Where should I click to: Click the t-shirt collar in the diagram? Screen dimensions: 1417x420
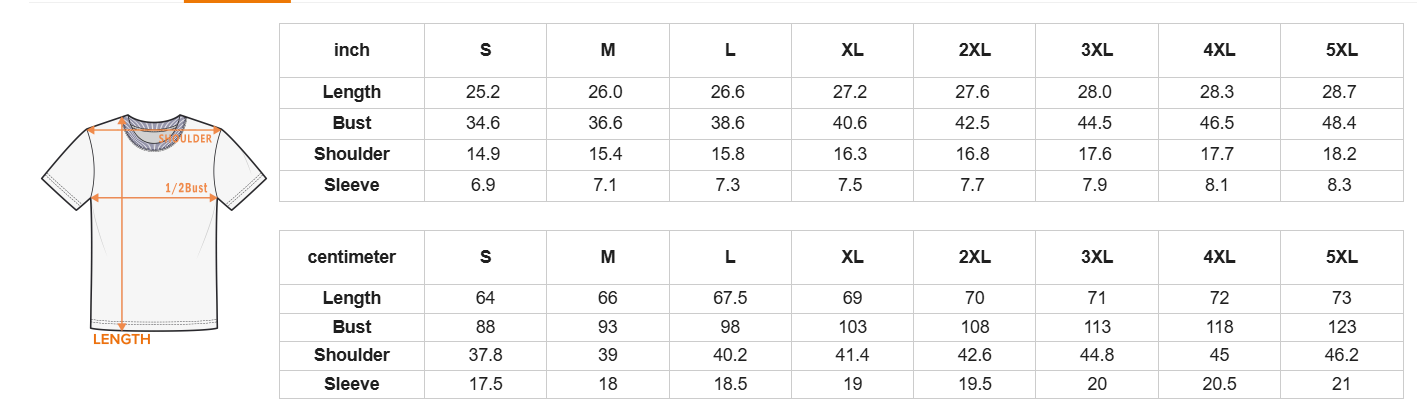tap(154, 130)
